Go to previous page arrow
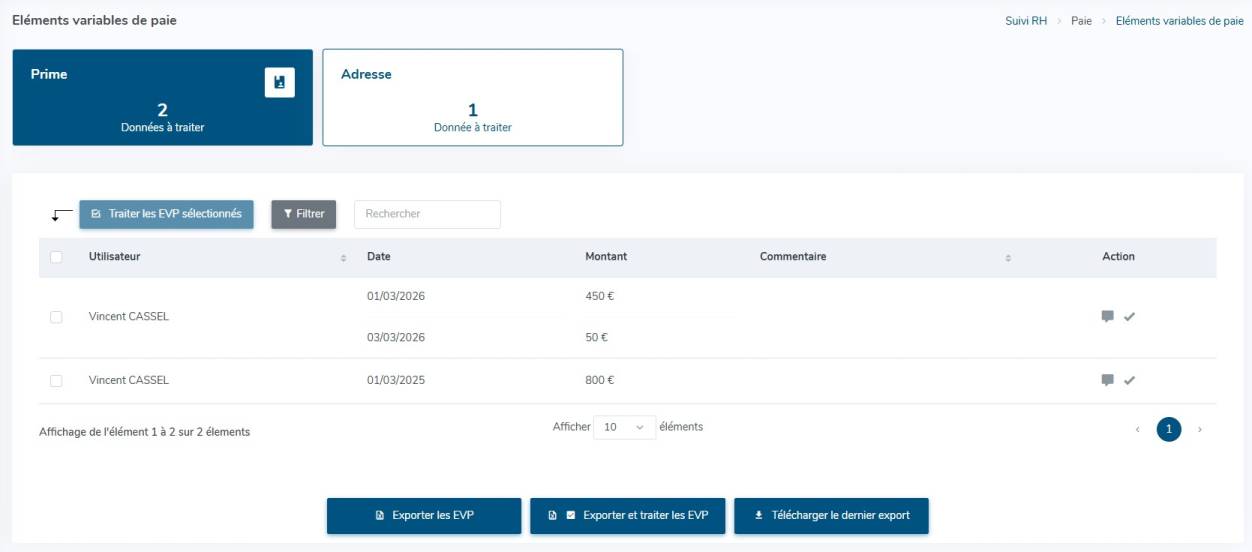The image size is (1252, 552). pos(1137,430)
